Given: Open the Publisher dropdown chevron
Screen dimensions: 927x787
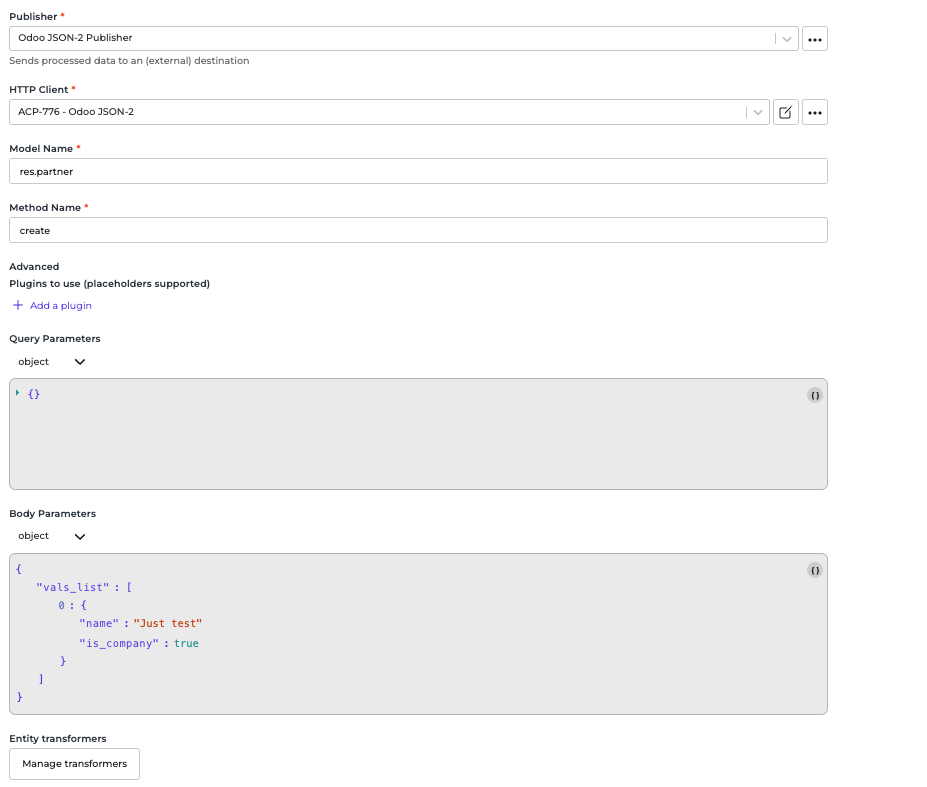Looking at the screenshot, I should [787, 39].
